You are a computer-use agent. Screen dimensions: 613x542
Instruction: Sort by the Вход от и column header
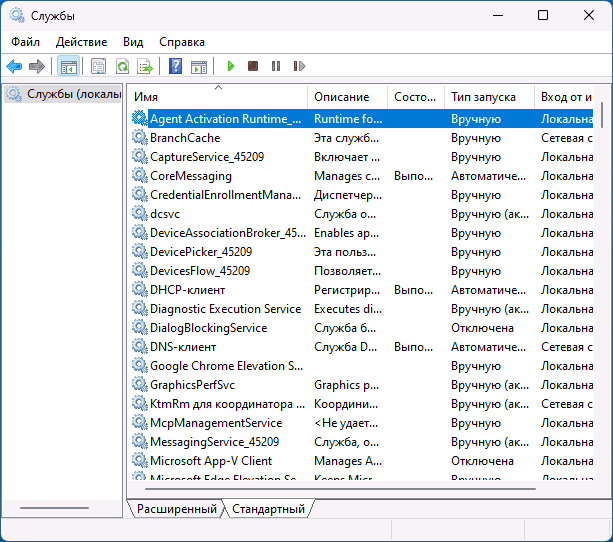564,97
